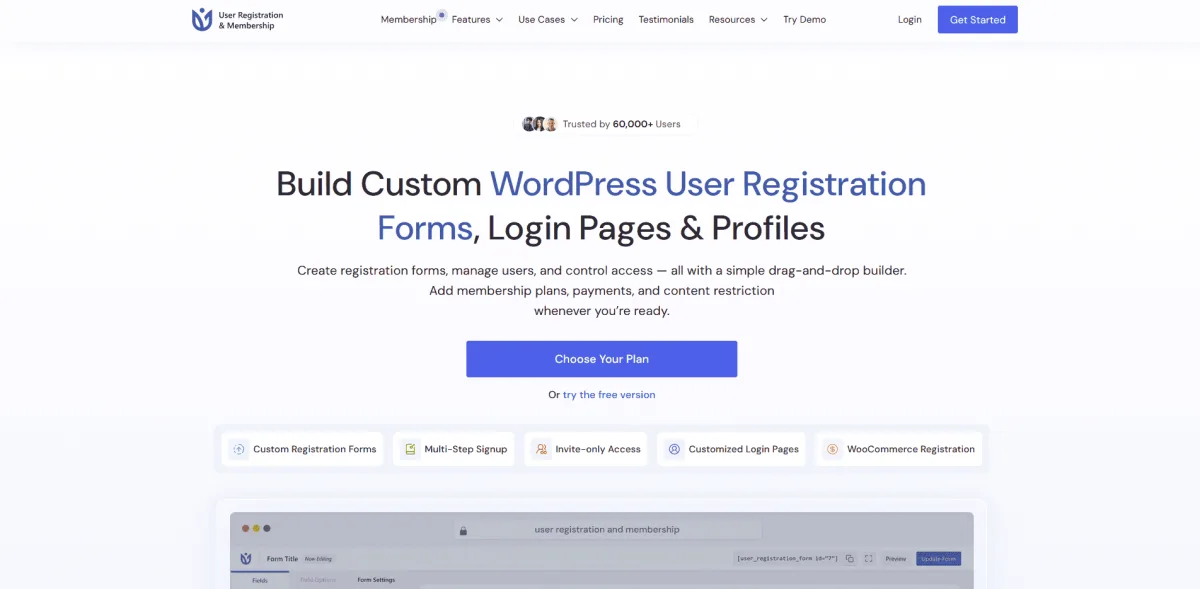Expand the Resources dropdown menu

coord(738,20)
